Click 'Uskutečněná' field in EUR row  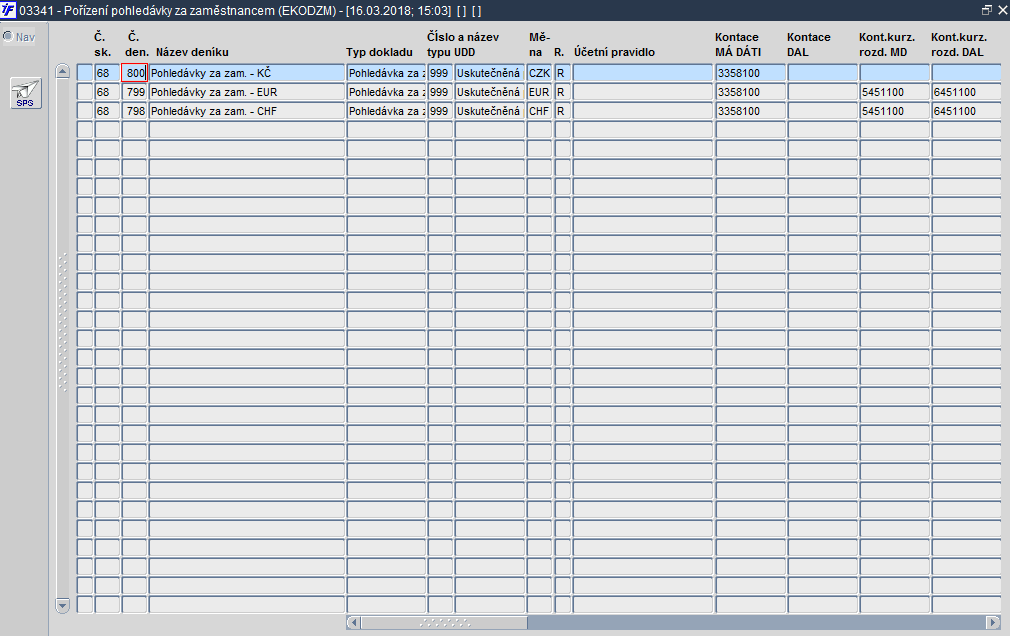pyautogui.click(x=490, y=92)
